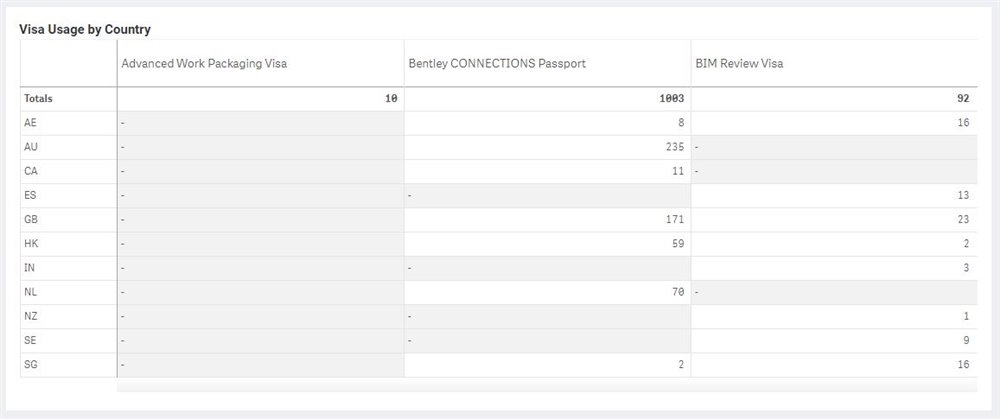Select the NL country row label
1000x419 pixels.
tap(30, 293)
